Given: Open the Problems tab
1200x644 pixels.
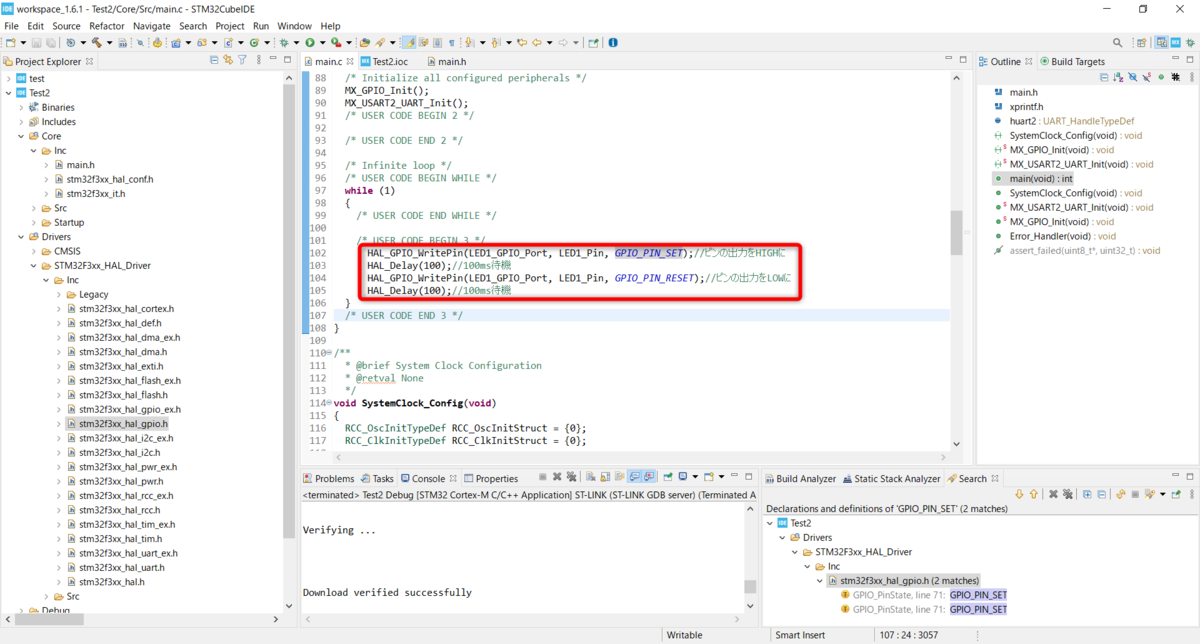Looking at the screenshot, I should (x=328, y=479).
